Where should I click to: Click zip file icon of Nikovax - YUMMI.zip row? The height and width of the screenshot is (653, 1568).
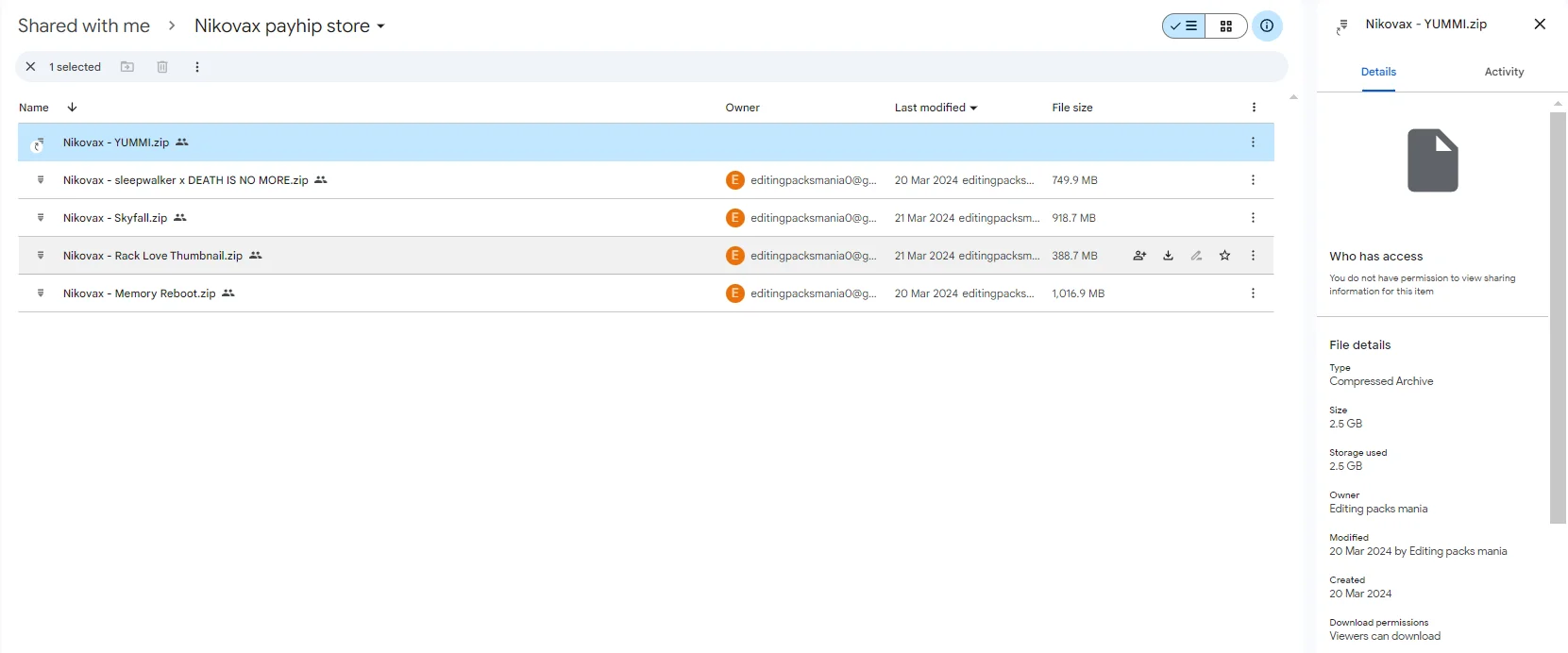tap(39, 143)
